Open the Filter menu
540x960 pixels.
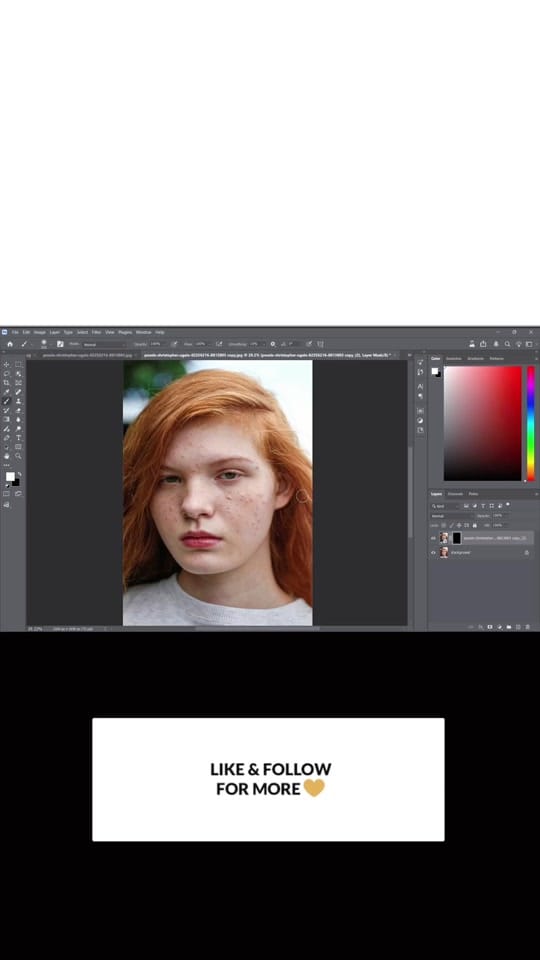point(96,332)
